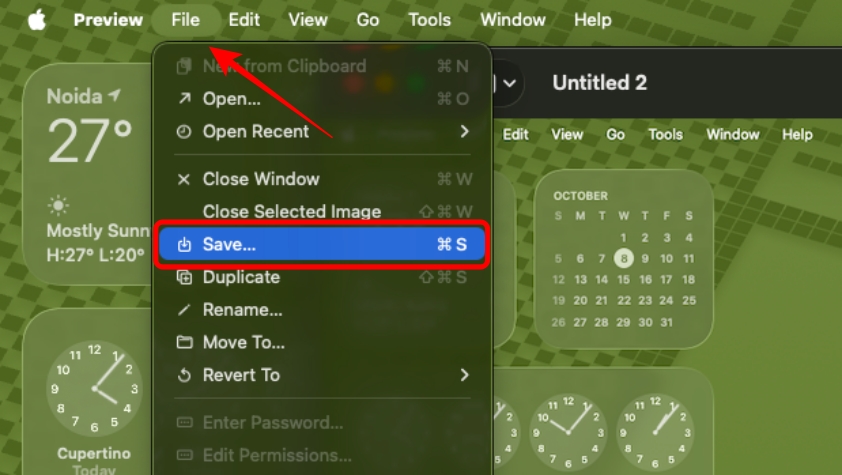The height and width of the screenshot is (475, 842).
Task: Select the Save... menu item
Action: coord(322,244)
